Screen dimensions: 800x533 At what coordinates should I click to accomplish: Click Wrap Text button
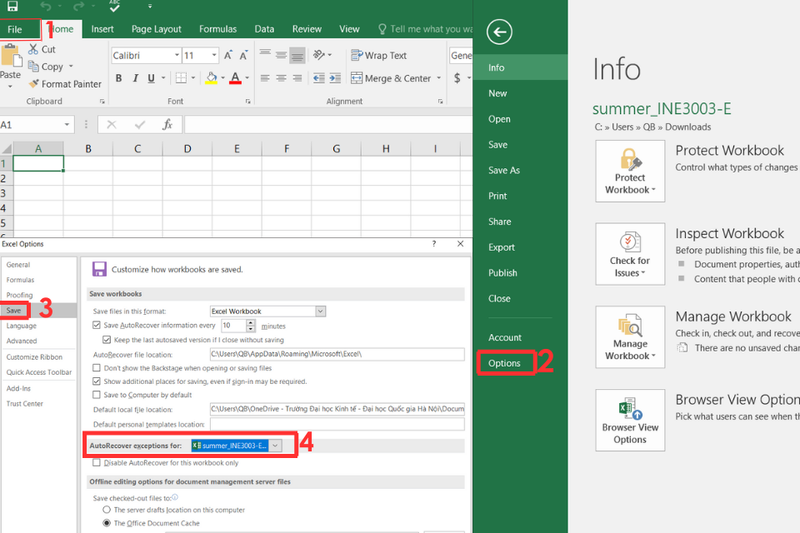tap(379, 55)
